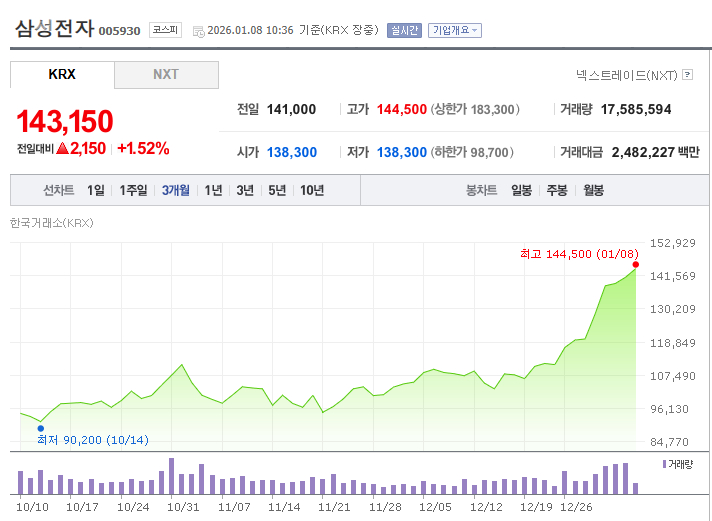Click the tallest volume bar near 10/31
The height and width of the screenshot is (521, 712).
tap(172, 476)
